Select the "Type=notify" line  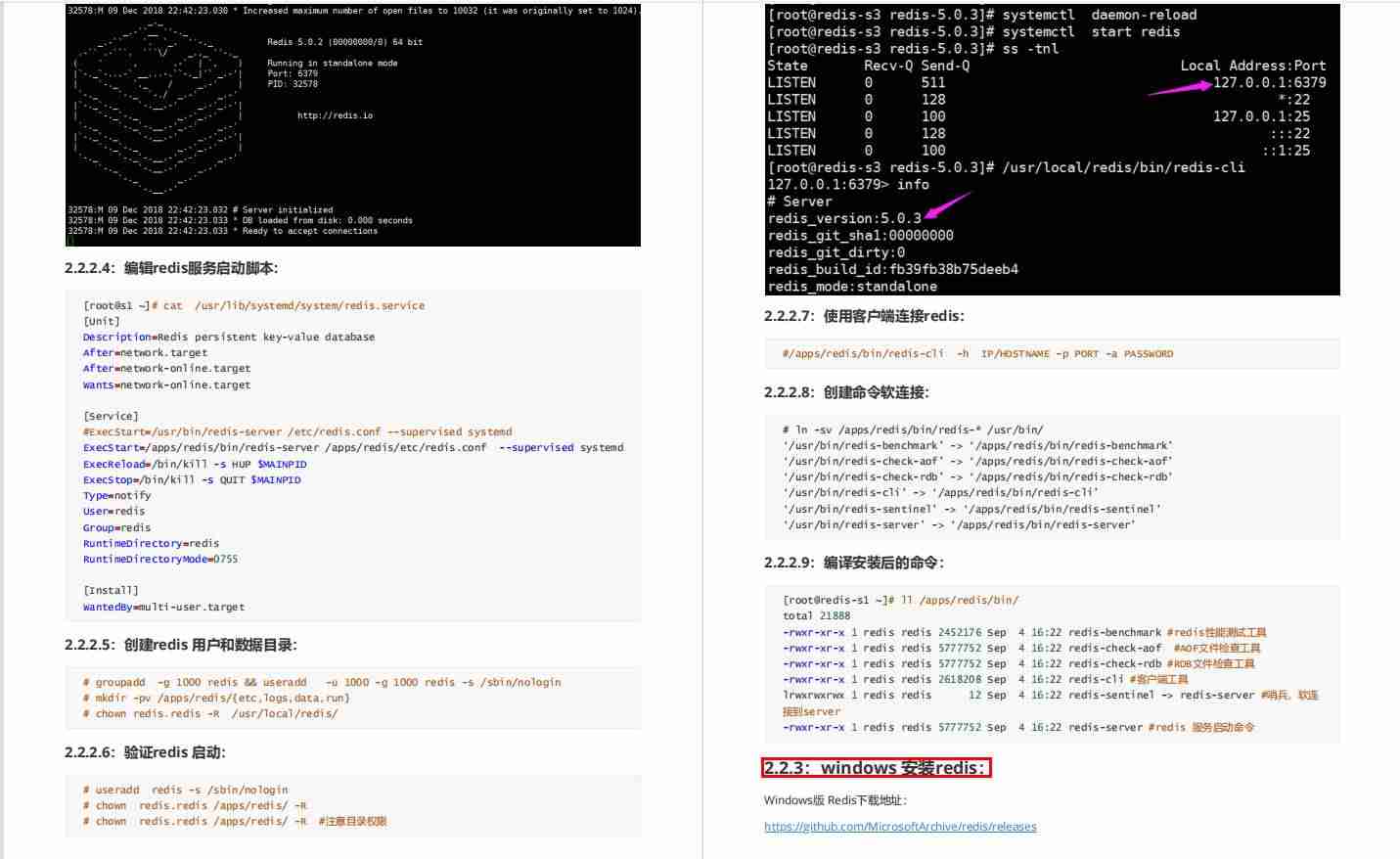[x=117, y=495]
